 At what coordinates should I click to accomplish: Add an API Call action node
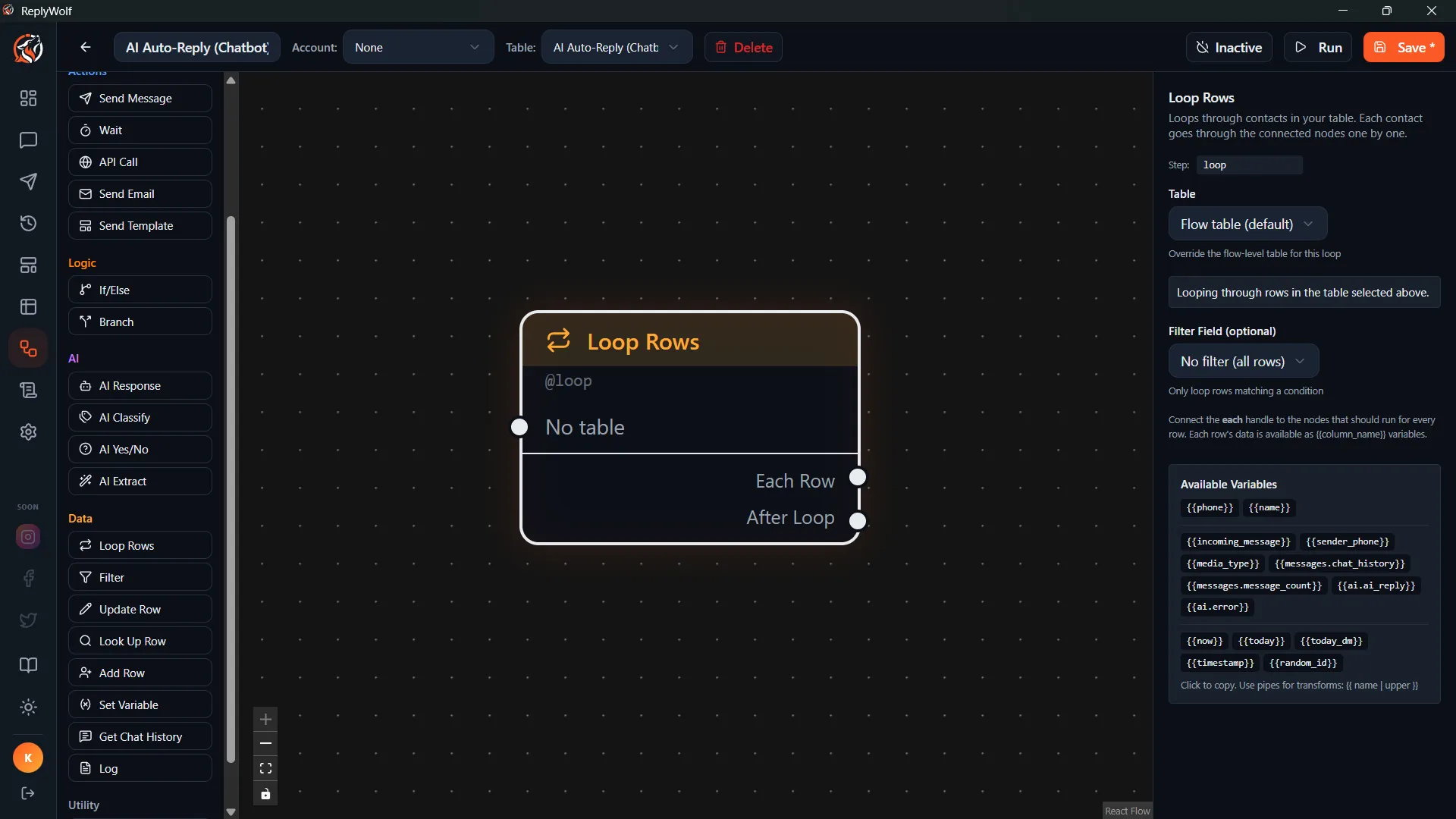pos(140,162)
